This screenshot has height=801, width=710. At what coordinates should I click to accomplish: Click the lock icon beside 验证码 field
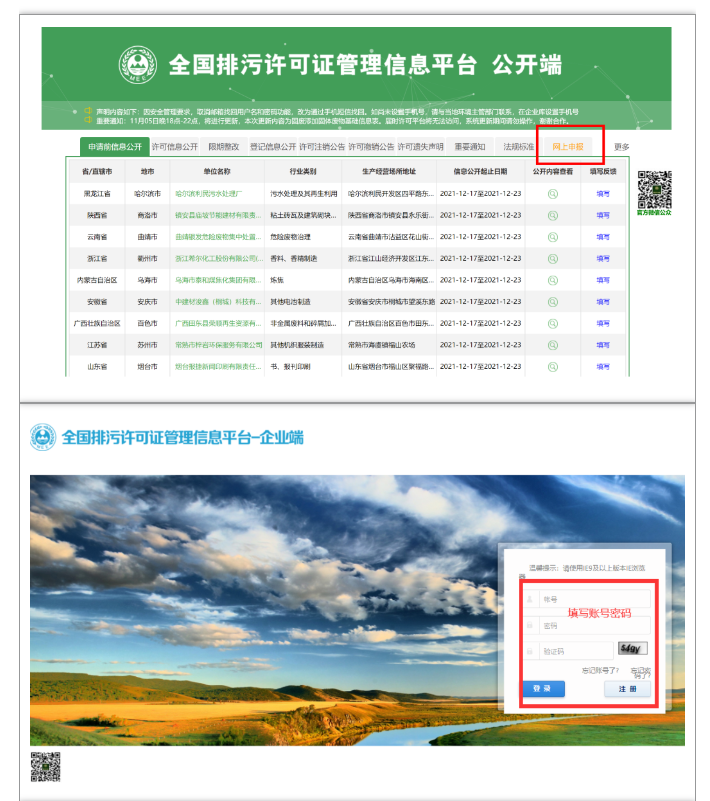tap(530, 651)
